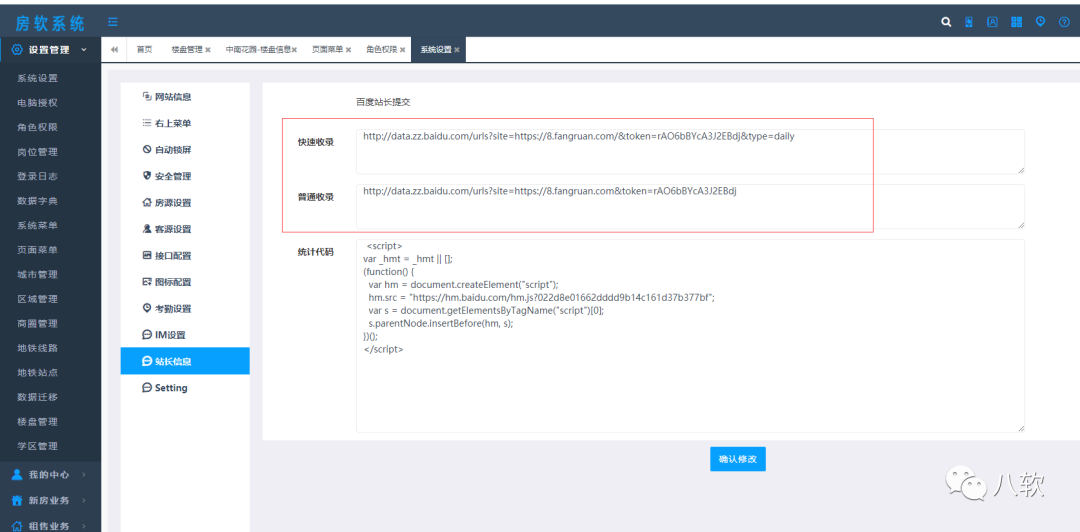Viewport: 1080px width, 532px height.
Task: Open 楼盘管理 in the left sidebar
Action: pos(37,422)
